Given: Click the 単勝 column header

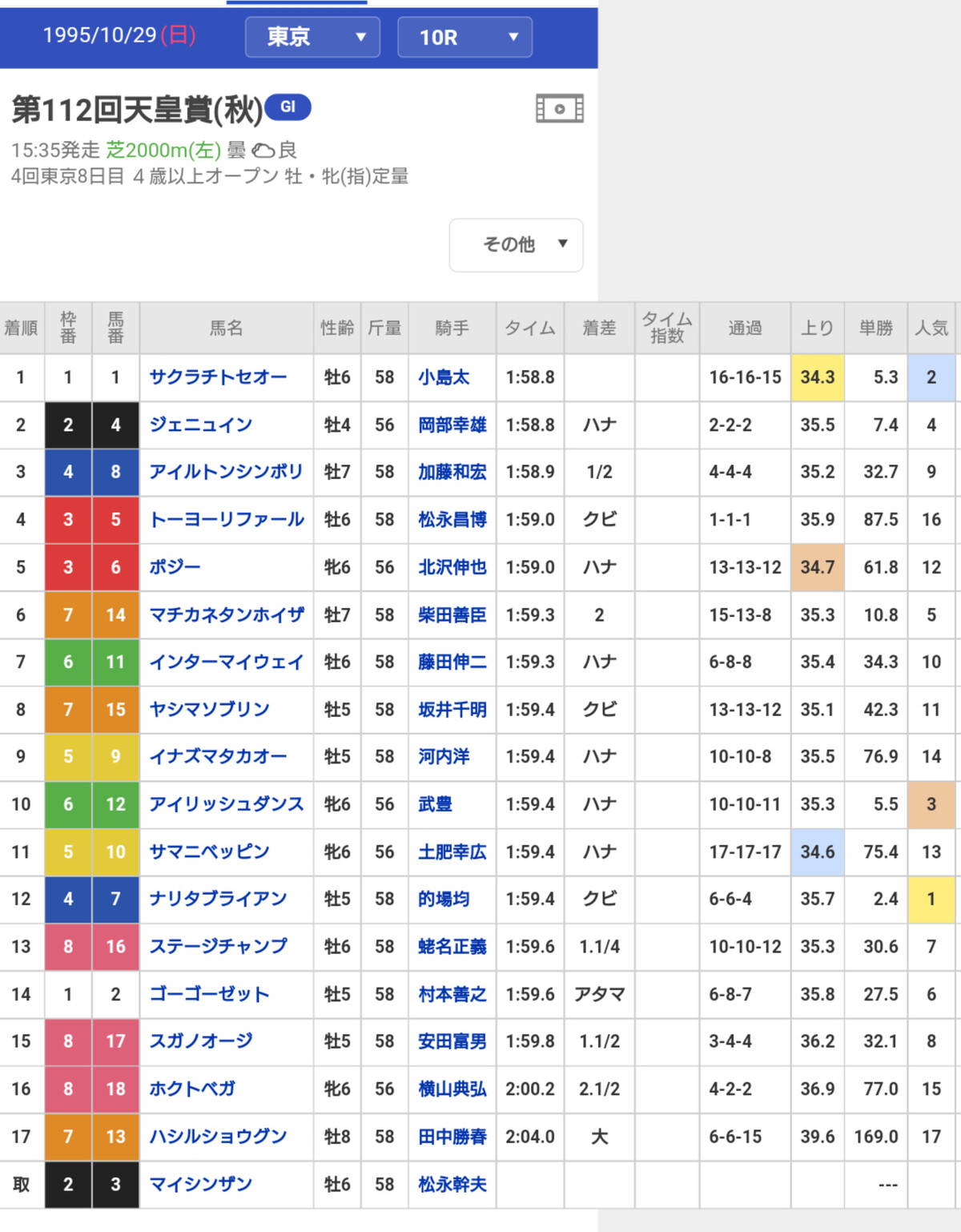Looking at the screenshot, I should (x=875, y=328).
